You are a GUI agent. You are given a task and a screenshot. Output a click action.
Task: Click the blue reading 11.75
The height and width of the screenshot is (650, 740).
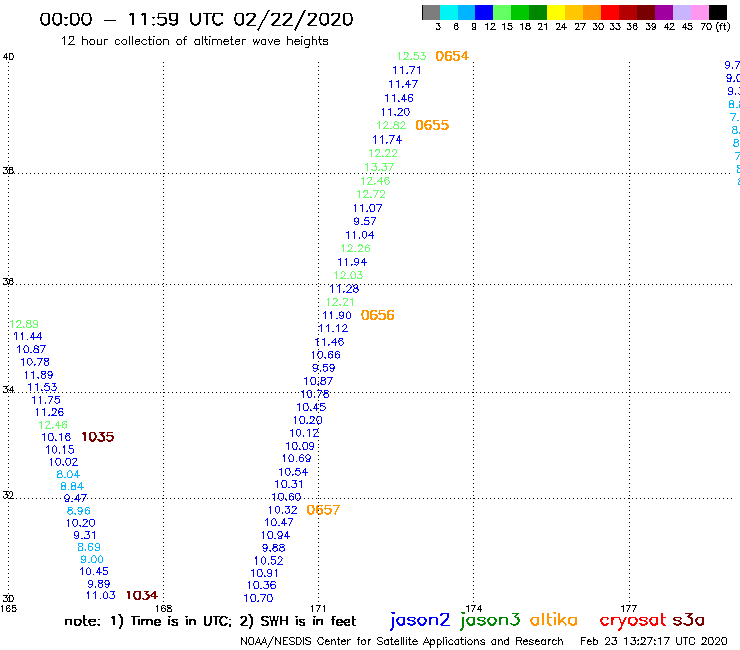pyautogui.click(x=46, y=400)
